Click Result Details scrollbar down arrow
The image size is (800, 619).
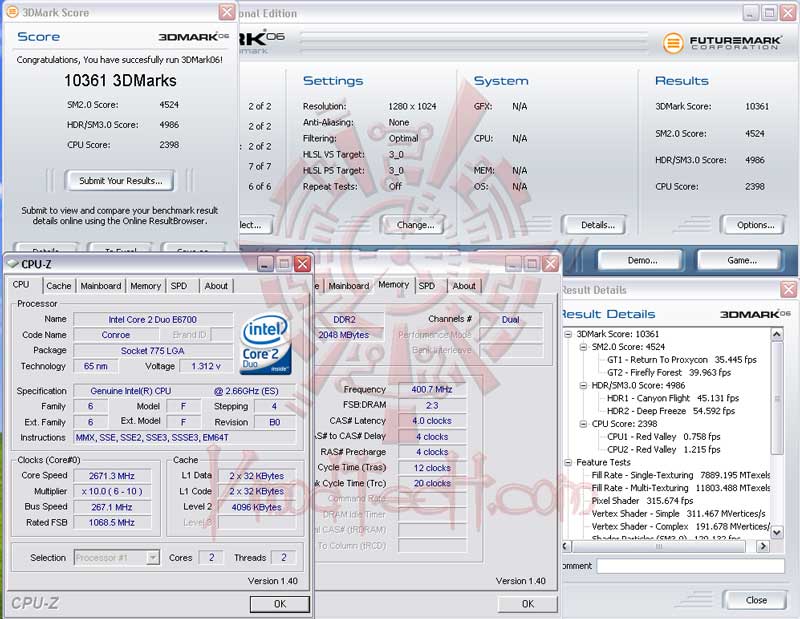point(777,532)
